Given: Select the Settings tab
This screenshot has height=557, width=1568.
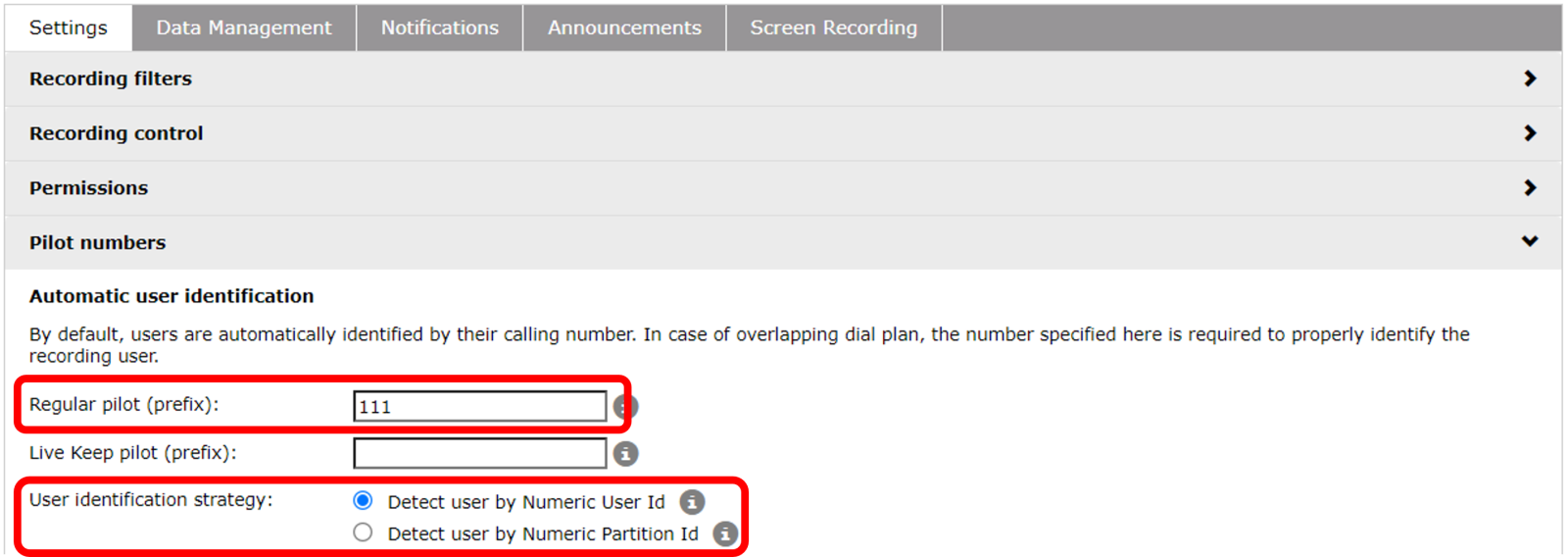Looking at the screenshot, I should point(68,27).
